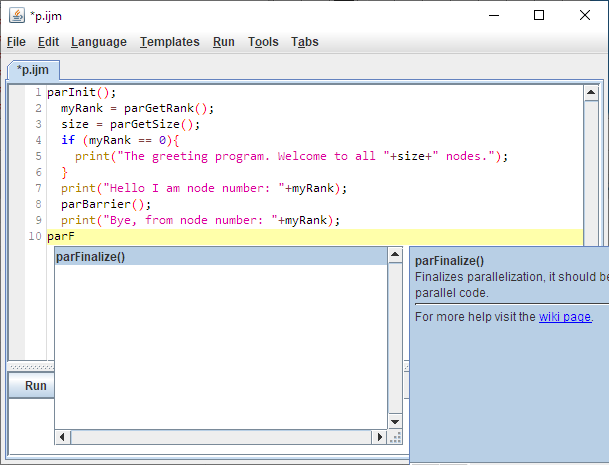Open the wiki page link
The height and width of the screenshot is (465, 609).
click(x=565, y=317)
